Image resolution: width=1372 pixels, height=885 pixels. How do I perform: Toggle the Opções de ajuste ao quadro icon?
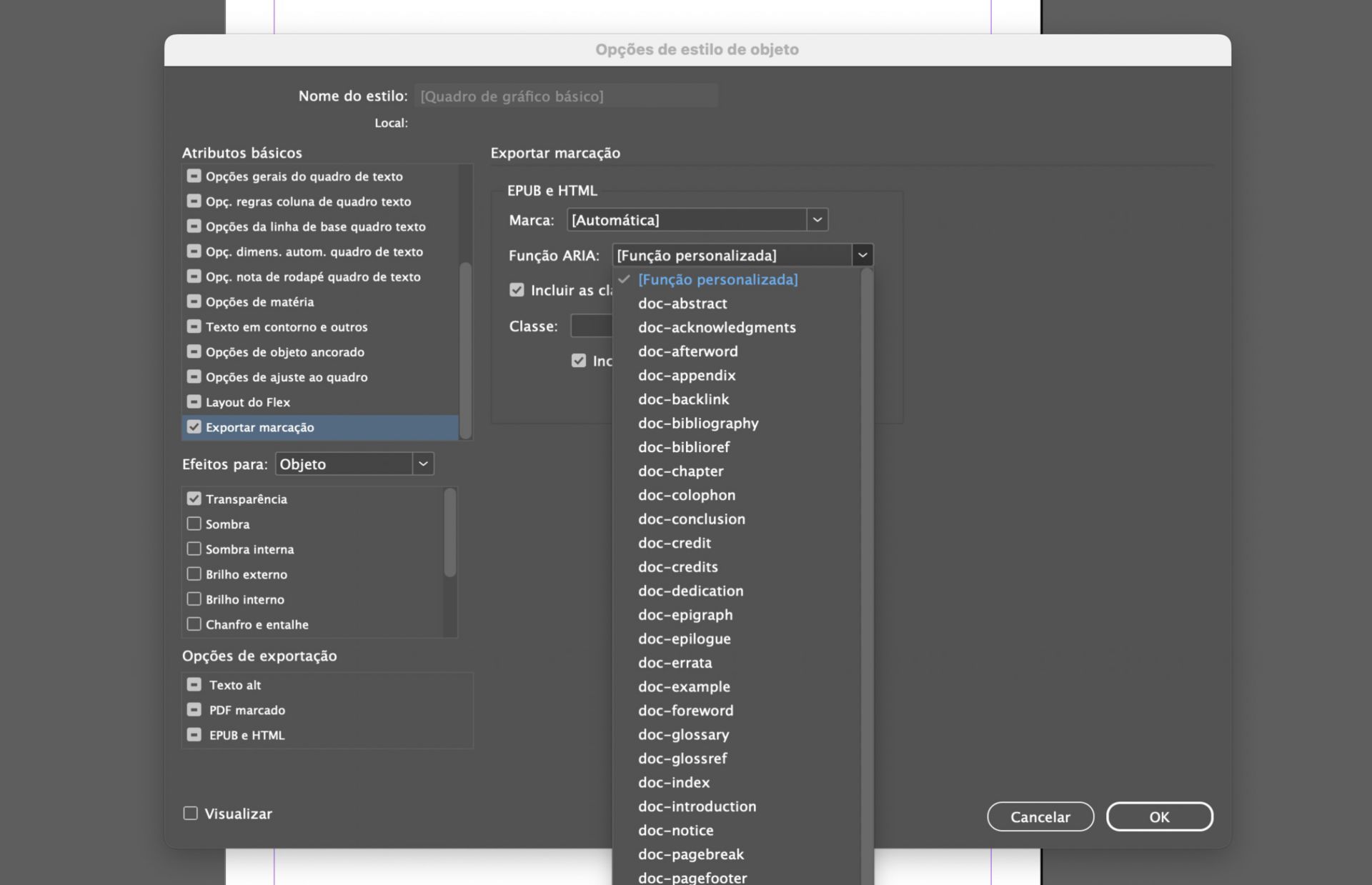point(194,376)
